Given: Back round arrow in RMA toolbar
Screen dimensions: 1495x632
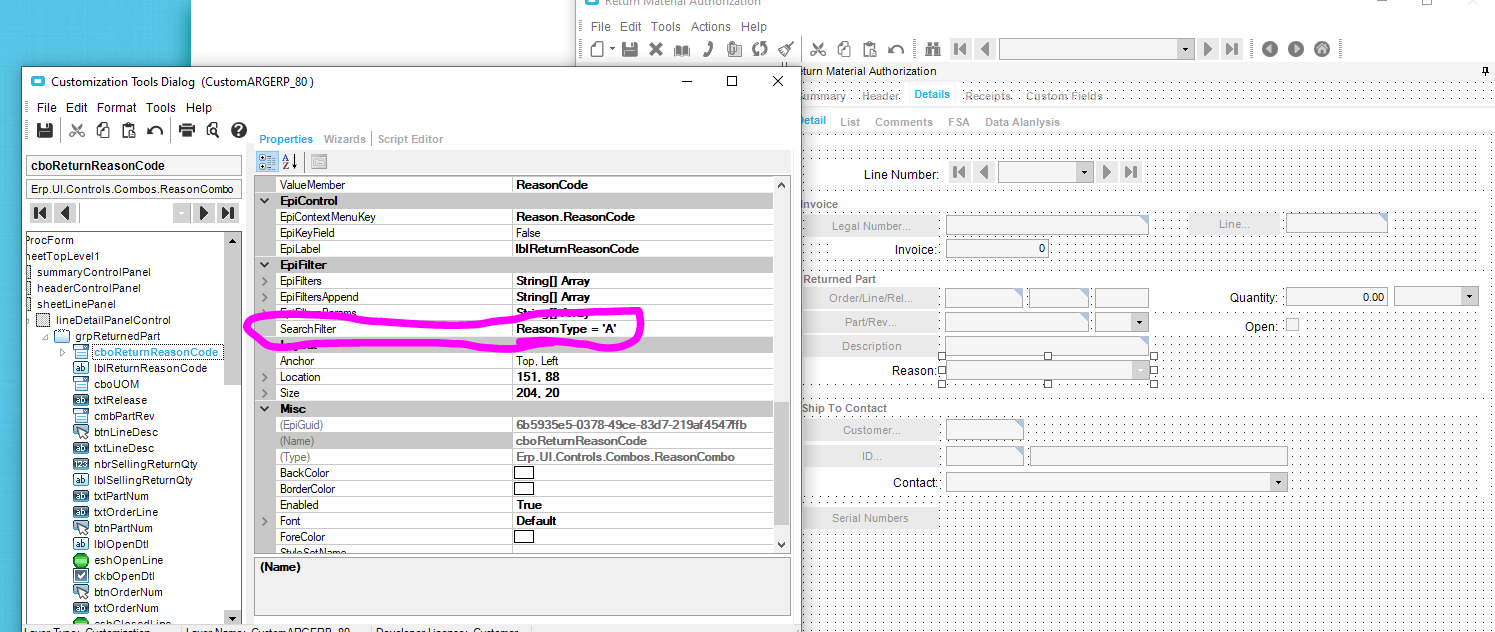Looking at the screenshot, I should tap(1270, 49).
